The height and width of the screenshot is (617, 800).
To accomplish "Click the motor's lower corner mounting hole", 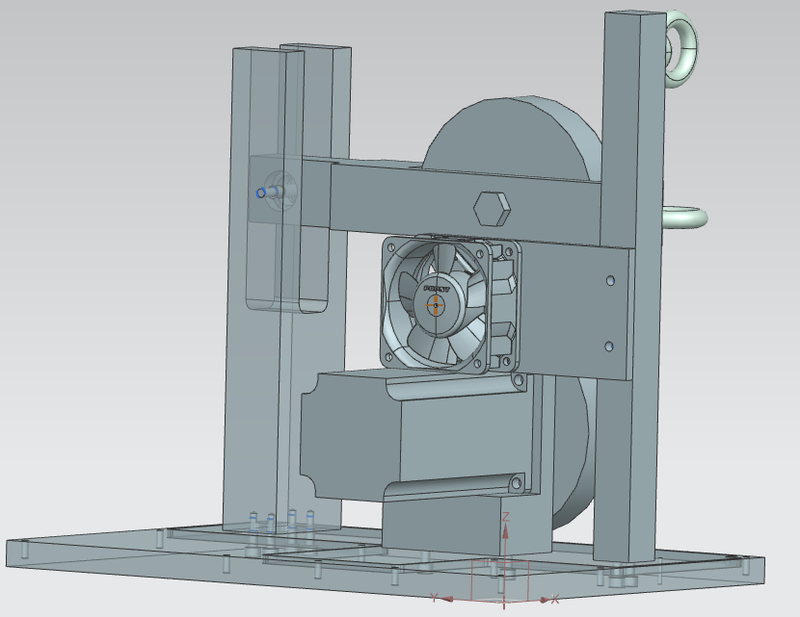I will pos(516,483).
